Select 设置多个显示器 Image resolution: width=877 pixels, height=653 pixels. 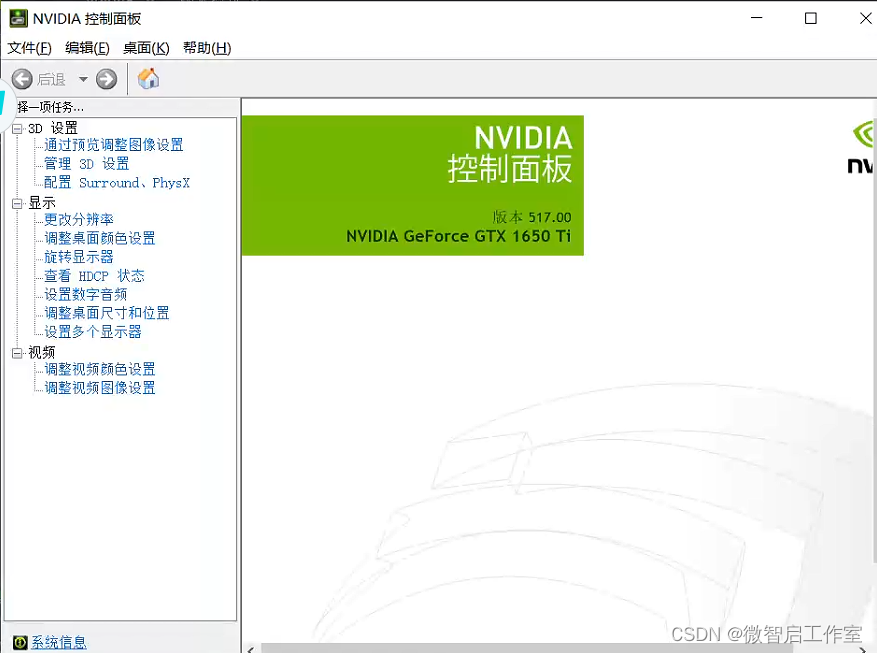93,332
